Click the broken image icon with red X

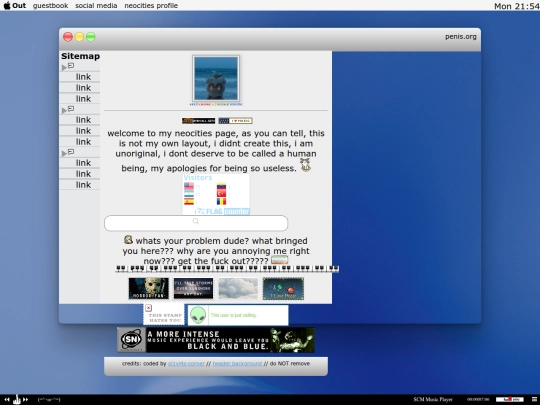(148, 308)
